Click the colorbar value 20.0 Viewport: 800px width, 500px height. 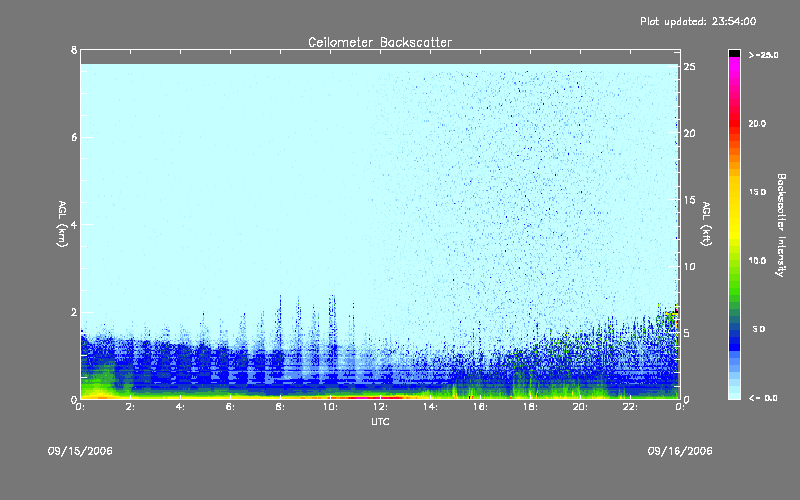coord(757,124)
